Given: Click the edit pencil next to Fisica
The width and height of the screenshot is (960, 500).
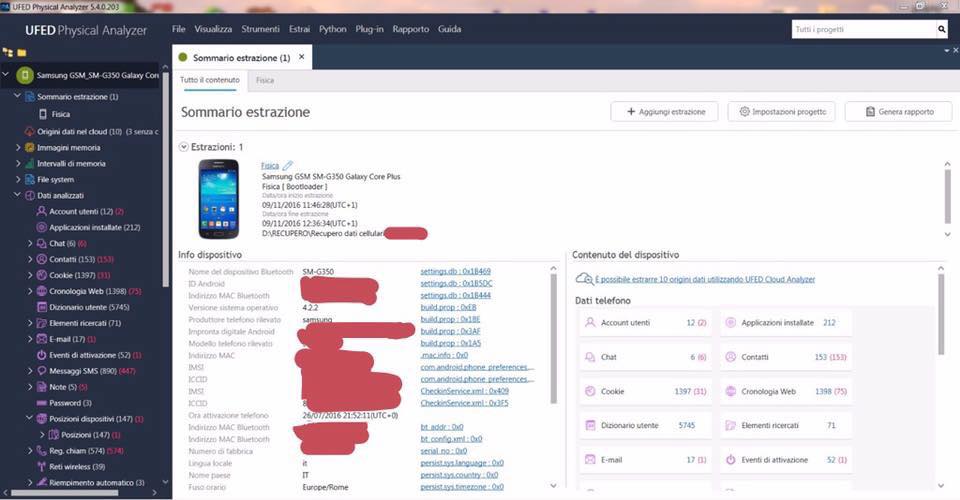Looking at the screenshot, I should coord(287,165).
